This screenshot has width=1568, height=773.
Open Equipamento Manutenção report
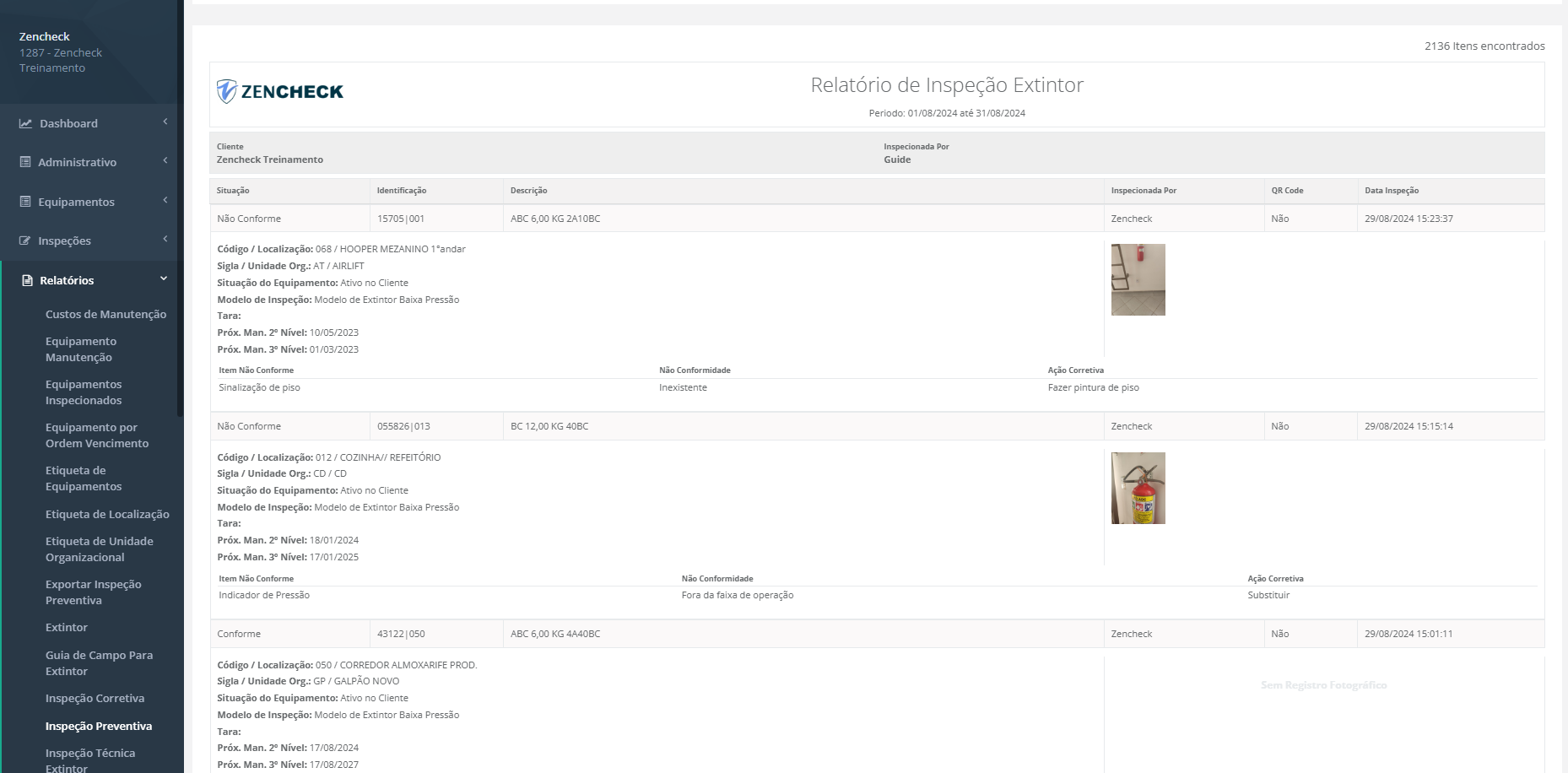[81, 349]
